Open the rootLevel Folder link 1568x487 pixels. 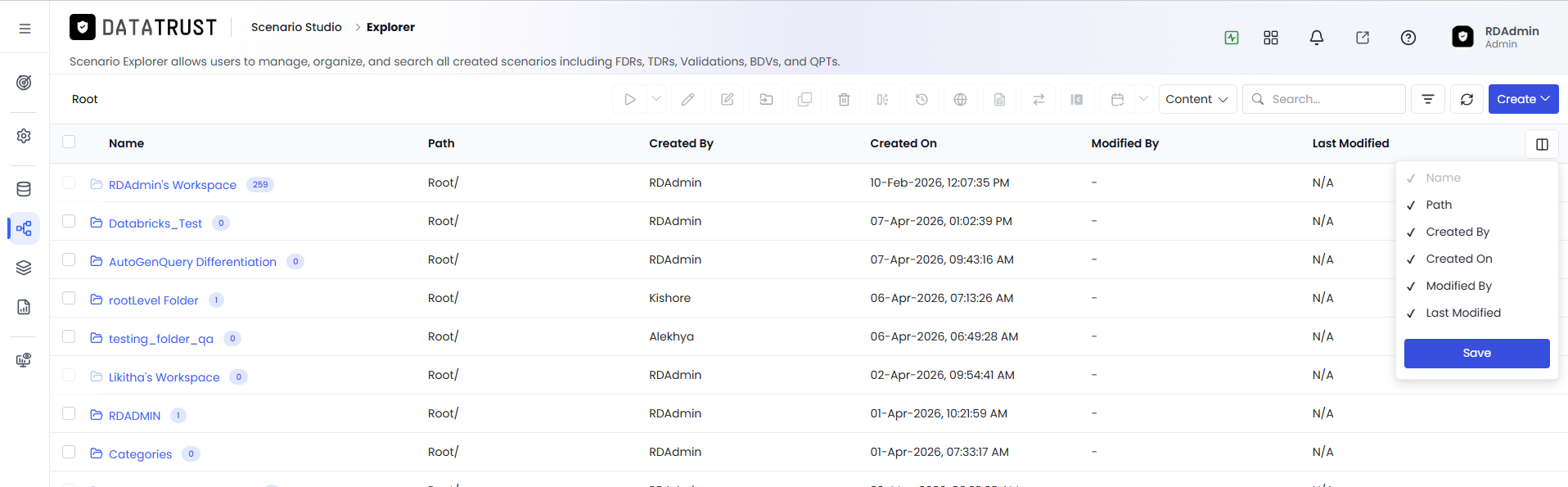pyautogui.click(x=154, y=300)
